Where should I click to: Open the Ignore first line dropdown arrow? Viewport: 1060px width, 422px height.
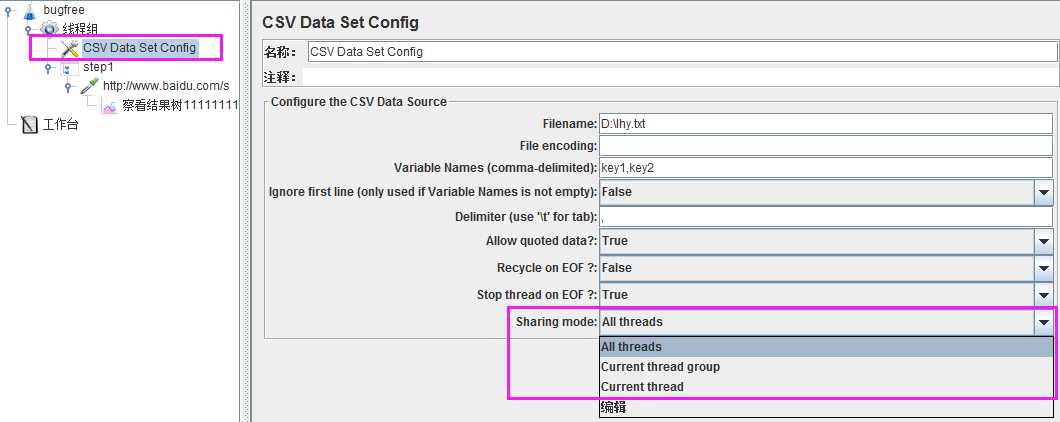(1042, 192)
